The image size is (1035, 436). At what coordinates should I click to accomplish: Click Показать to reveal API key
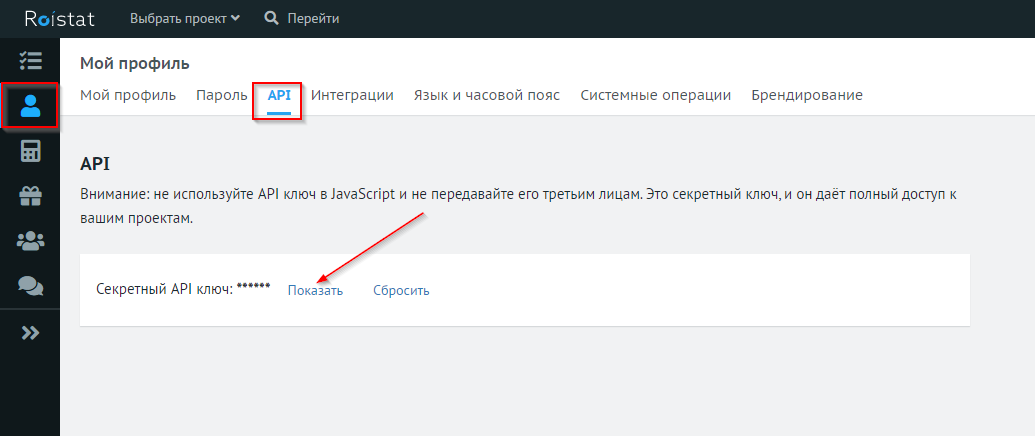click(x=315, y=290)
